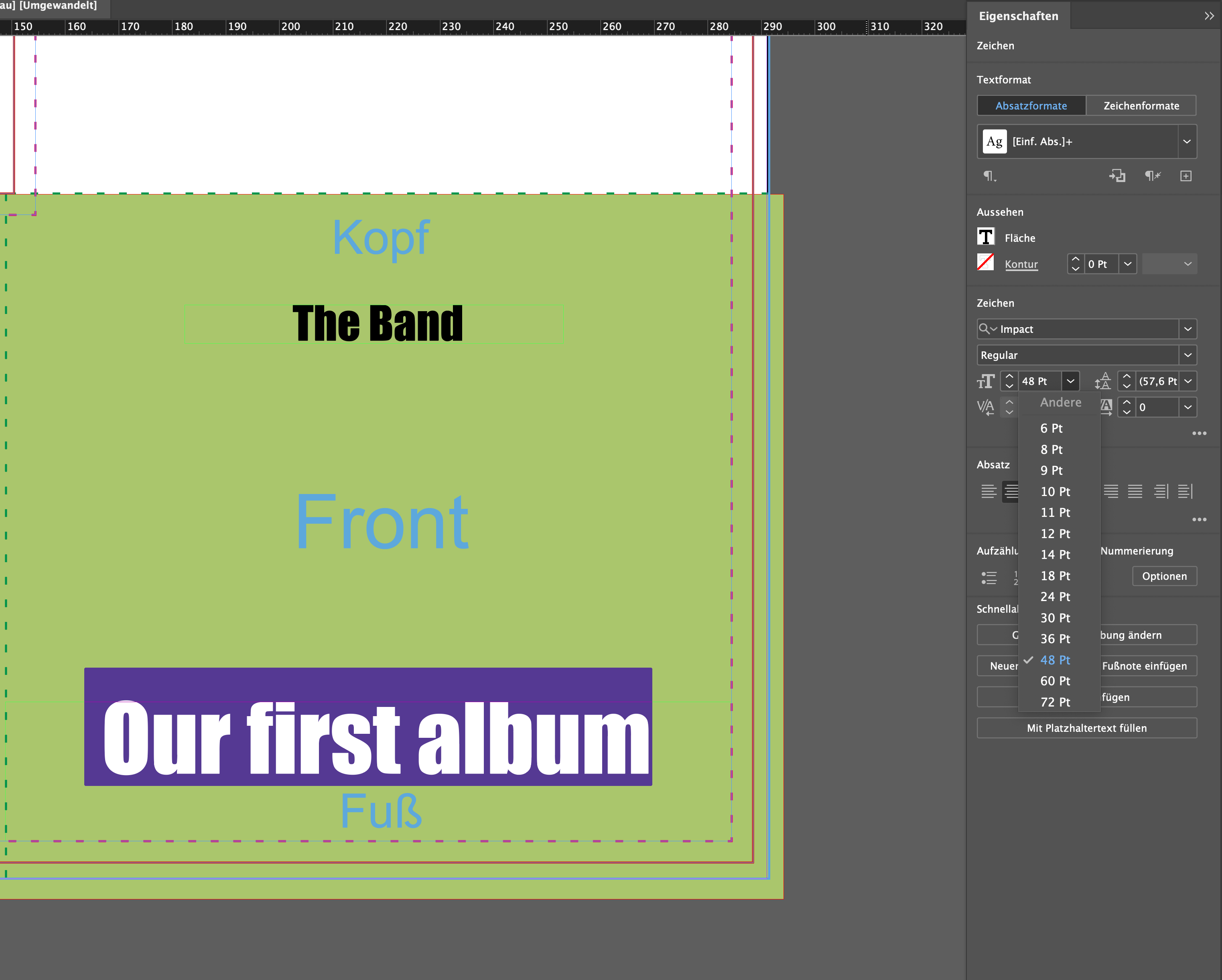Click the align left paragraph icon
Screen dimensions: 1222x980
tap(989, 491)
